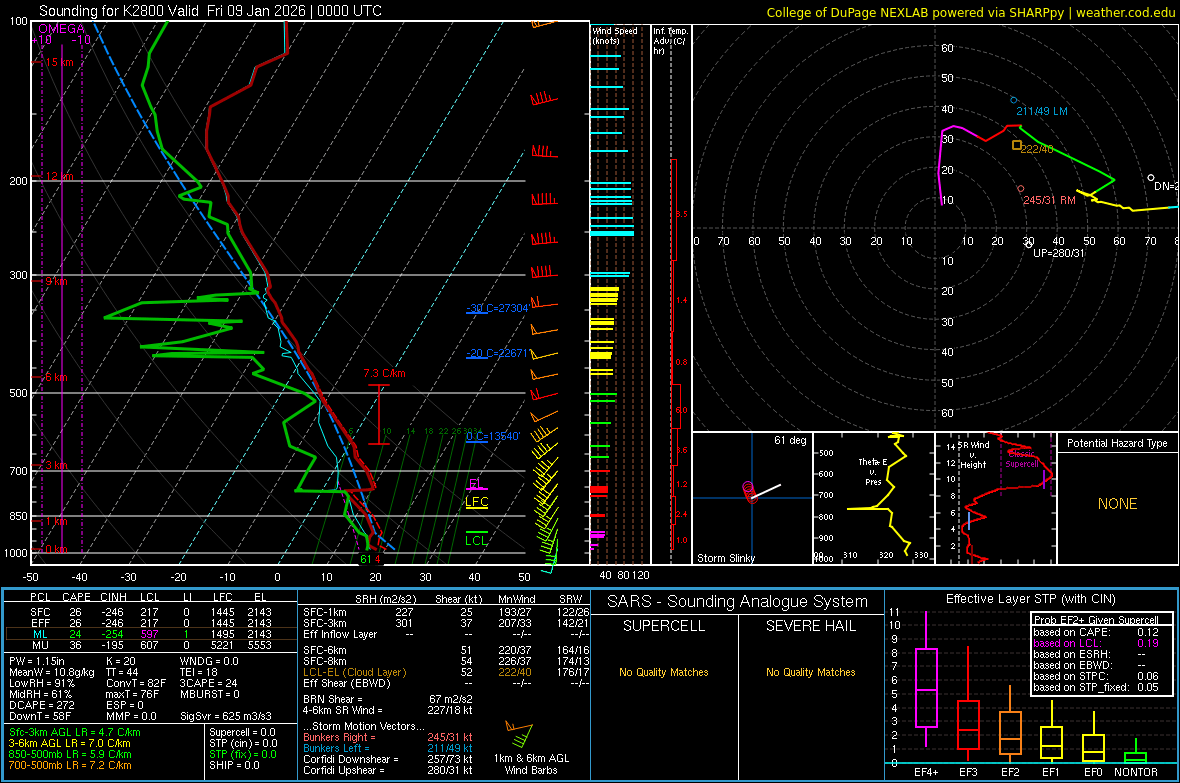Image resolution: width=1180 pixels, height=783 pixels.
Task: Click the '245/31 RM' hodograph label
Action: pos(1049,200)
